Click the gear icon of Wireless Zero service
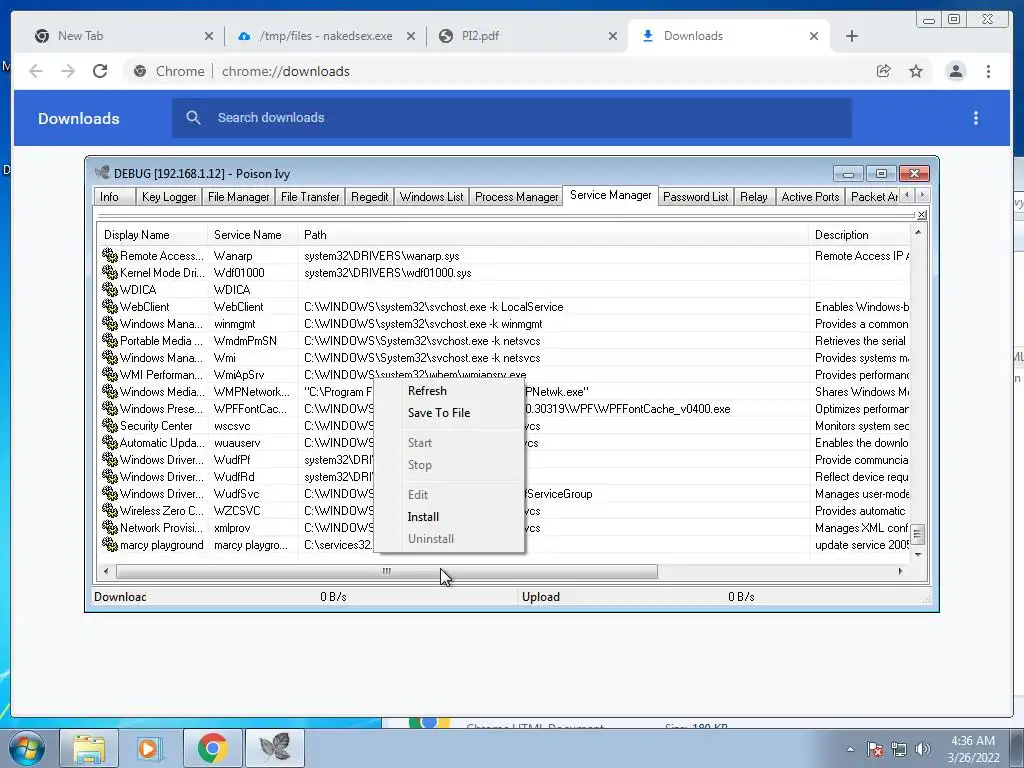The width and height of the screenshot is (1024, 768). coord(110,511)
